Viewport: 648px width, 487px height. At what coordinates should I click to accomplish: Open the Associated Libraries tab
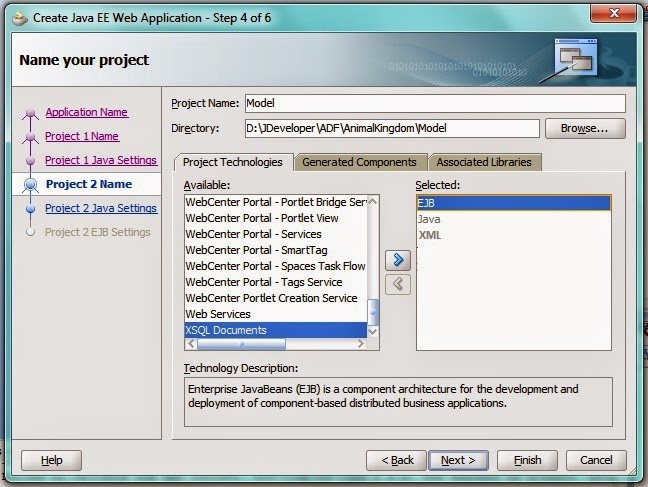tap(484, 162)
